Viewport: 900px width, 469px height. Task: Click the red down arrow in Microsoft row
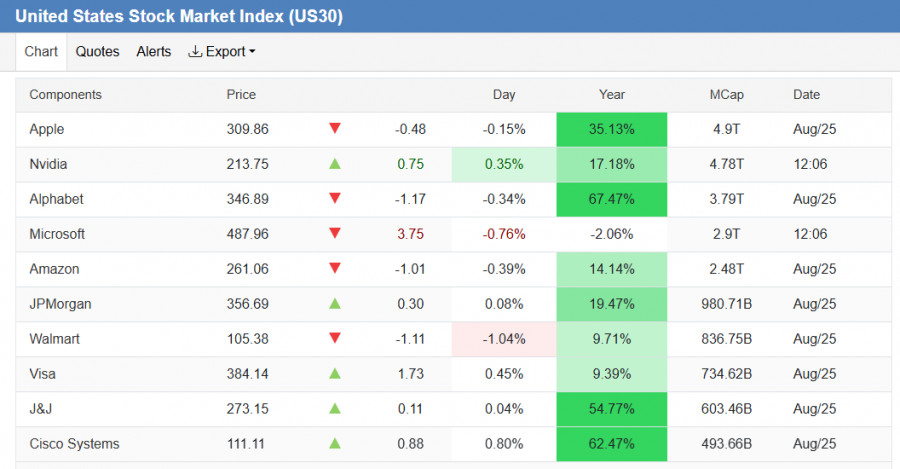(335, 233)
